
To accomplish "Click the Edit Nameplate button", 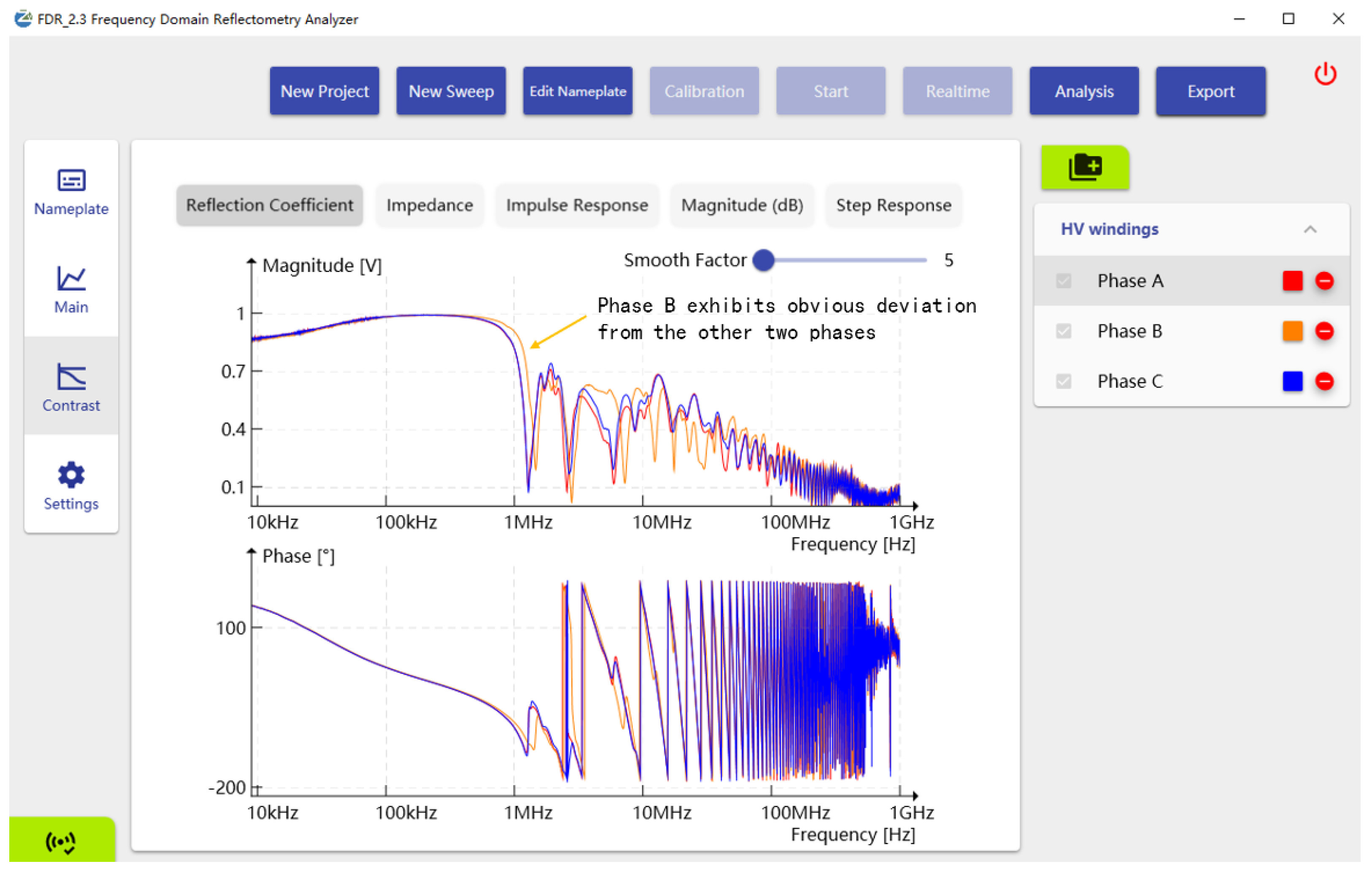I will coord(577,91).
